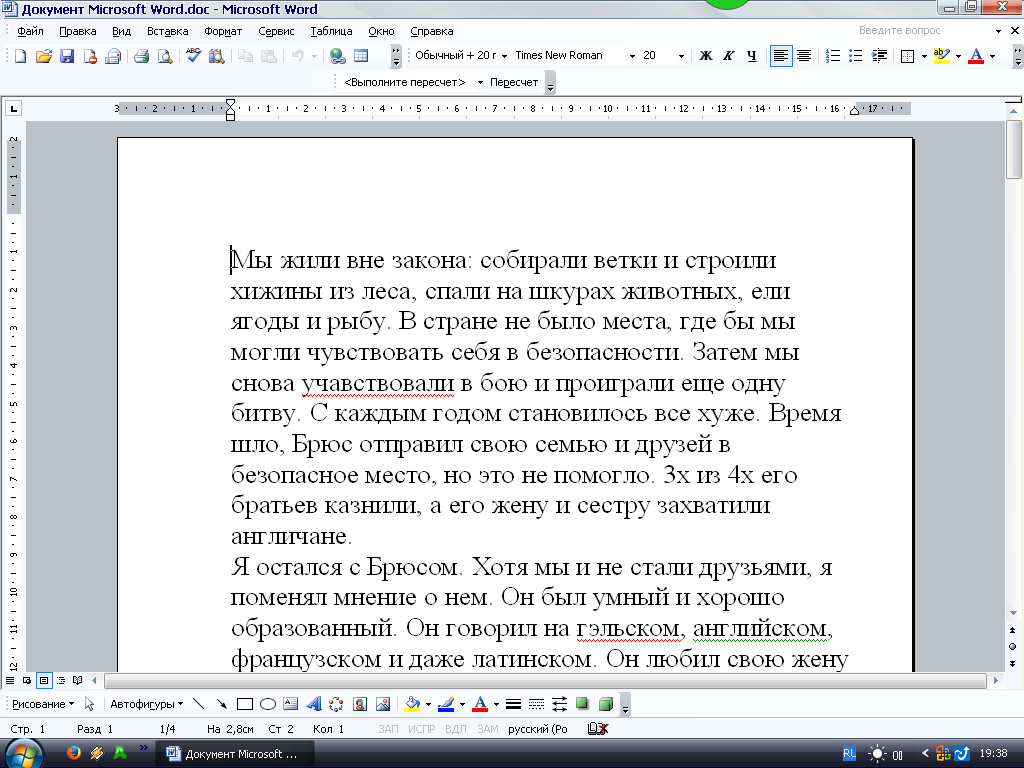Expand the font color dropdown arrow

click(x=993, y=56)
